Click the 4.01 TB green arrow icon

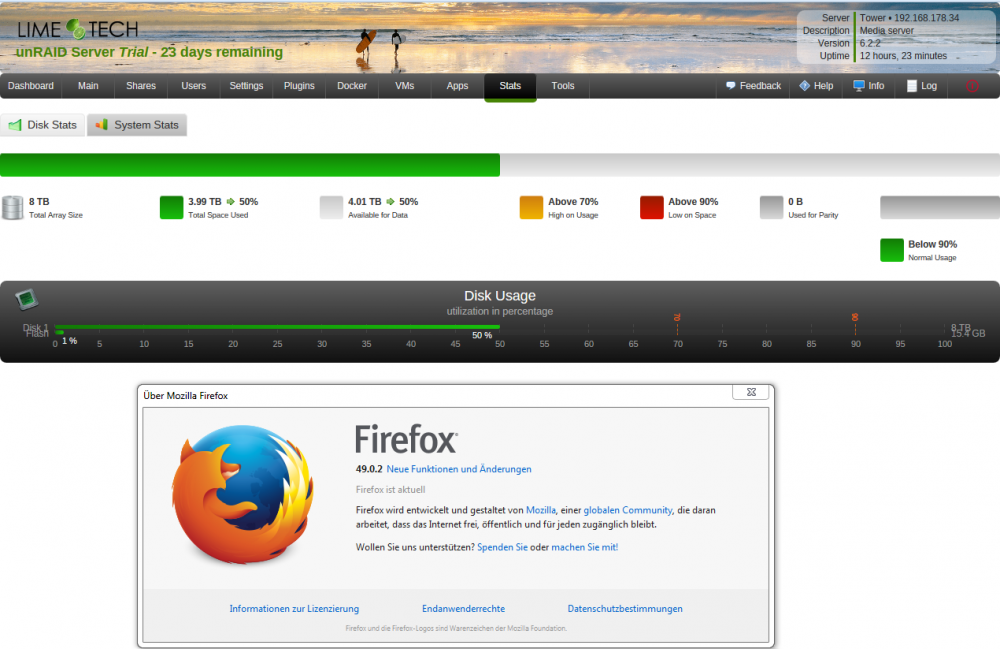click(390, 201)
